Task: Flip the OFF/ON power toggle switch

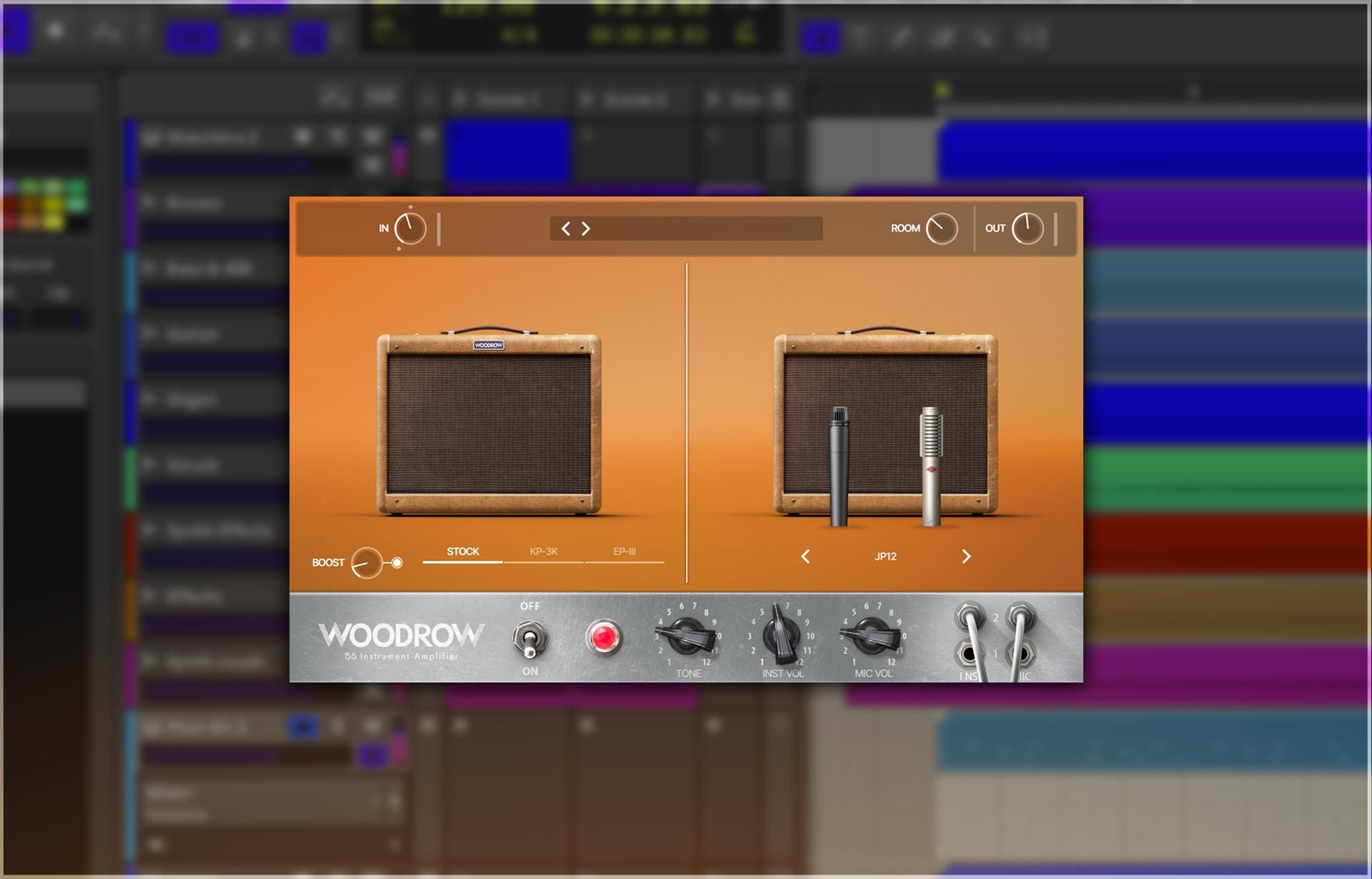Action: (530, 639)
